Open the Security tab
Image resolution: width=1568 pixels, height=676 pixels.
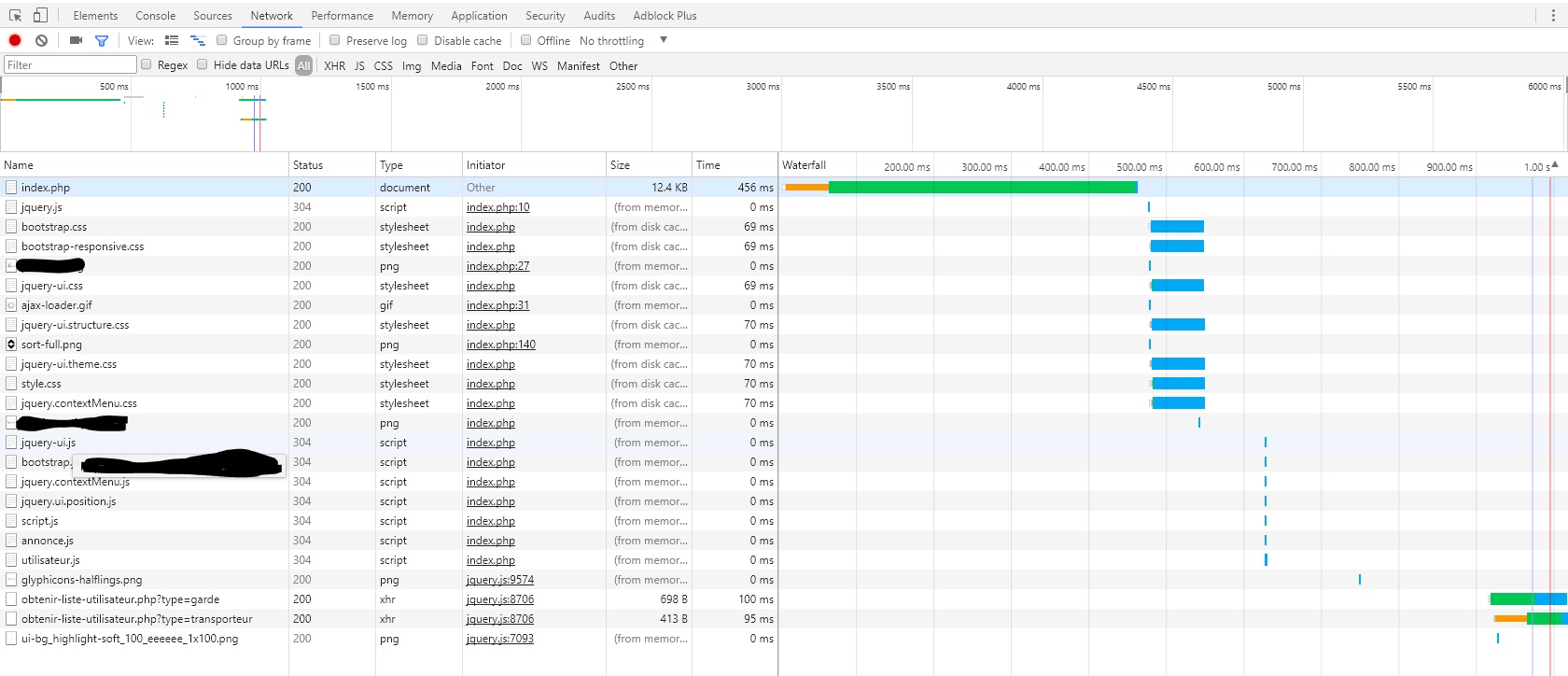click(x=545, y=16)
